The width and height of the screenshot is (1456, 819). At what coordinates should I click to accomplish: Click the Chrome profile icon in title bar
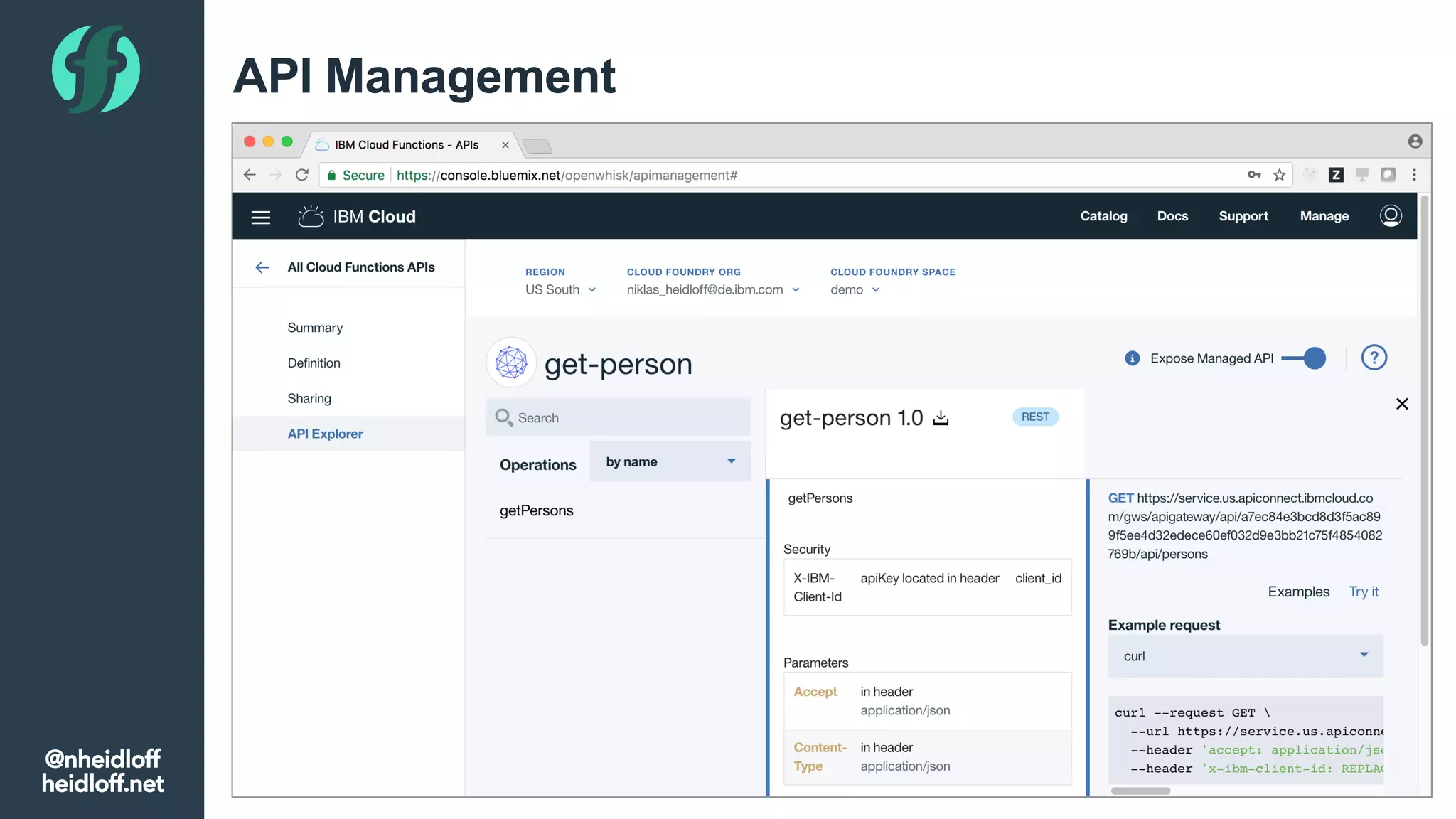pos(1415,141)
